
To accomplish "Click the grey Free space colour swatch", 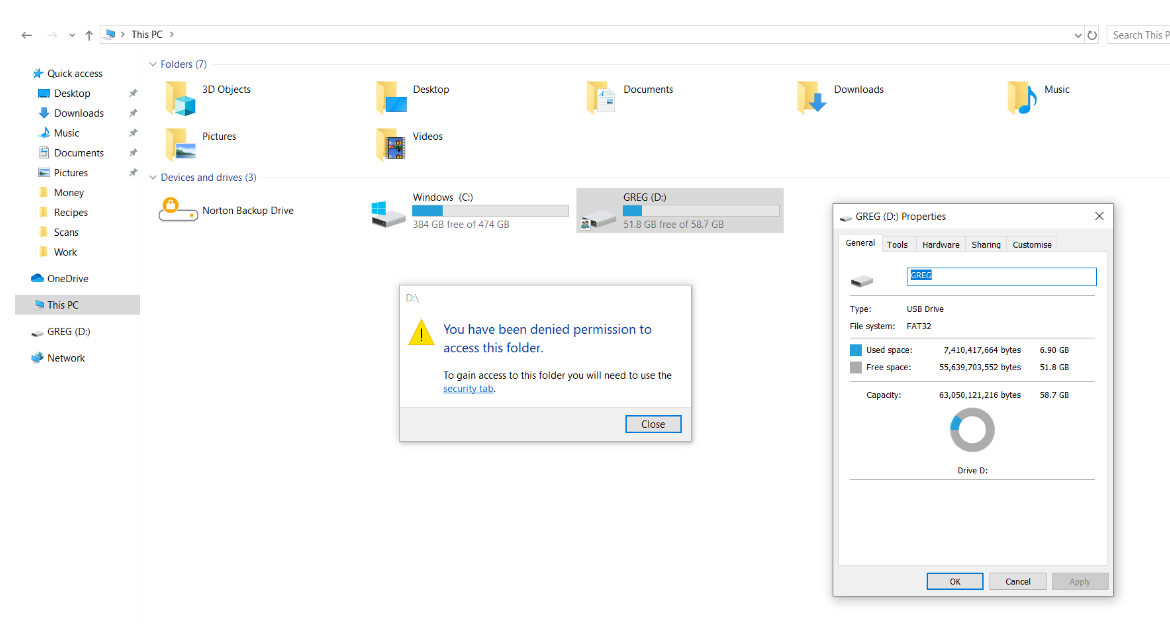I will pyautogui.click(x=856, y=367).
